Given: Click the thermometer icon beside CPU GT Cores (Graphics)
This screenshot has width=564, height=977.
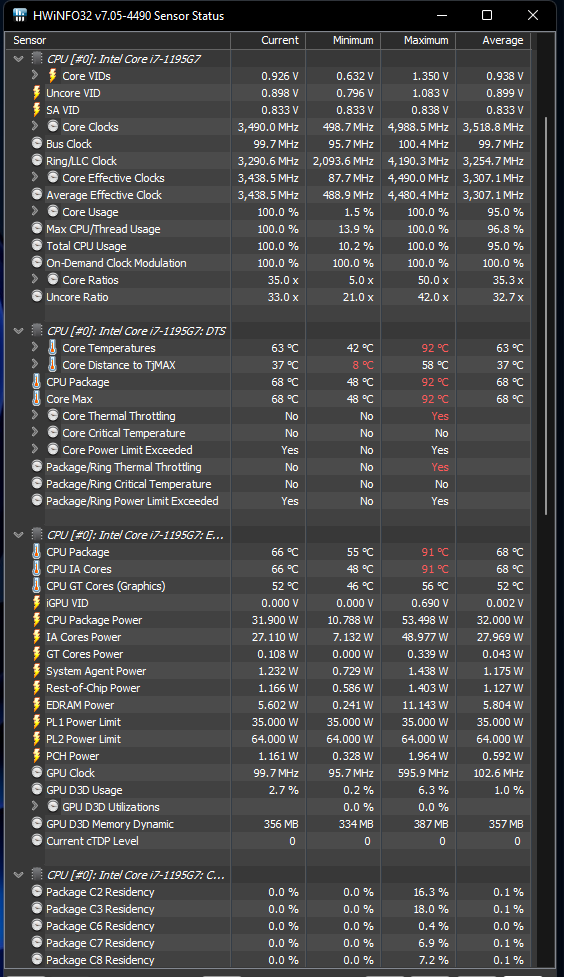Looking at the screenshot, I should point(37,586).
